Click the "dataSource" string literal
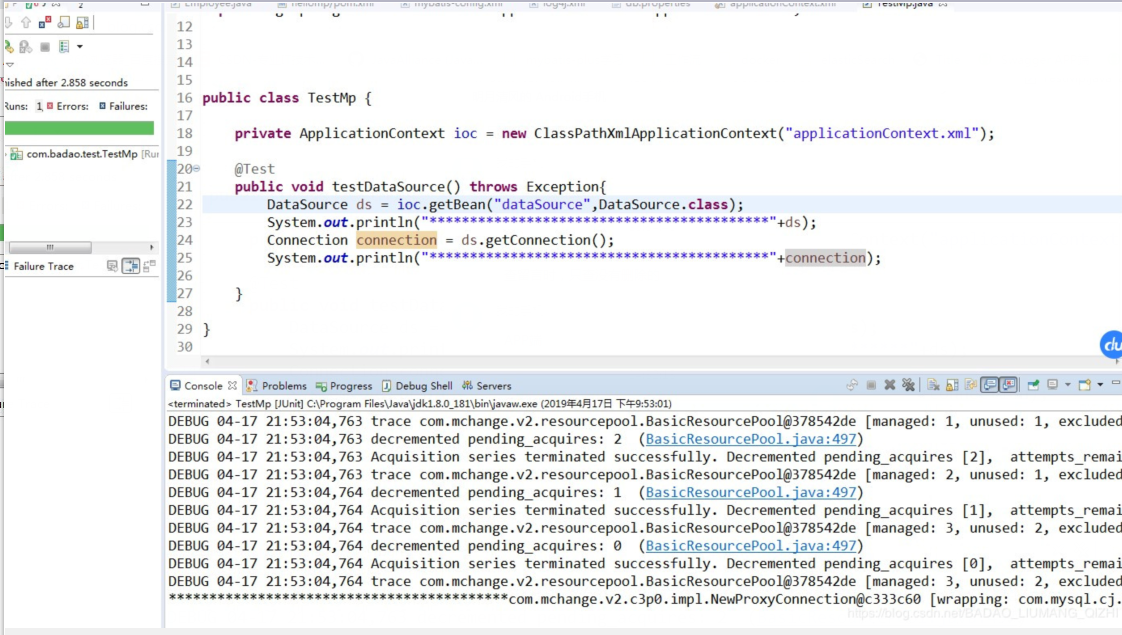Screen dimensions: 1122x635 point(542,205)
